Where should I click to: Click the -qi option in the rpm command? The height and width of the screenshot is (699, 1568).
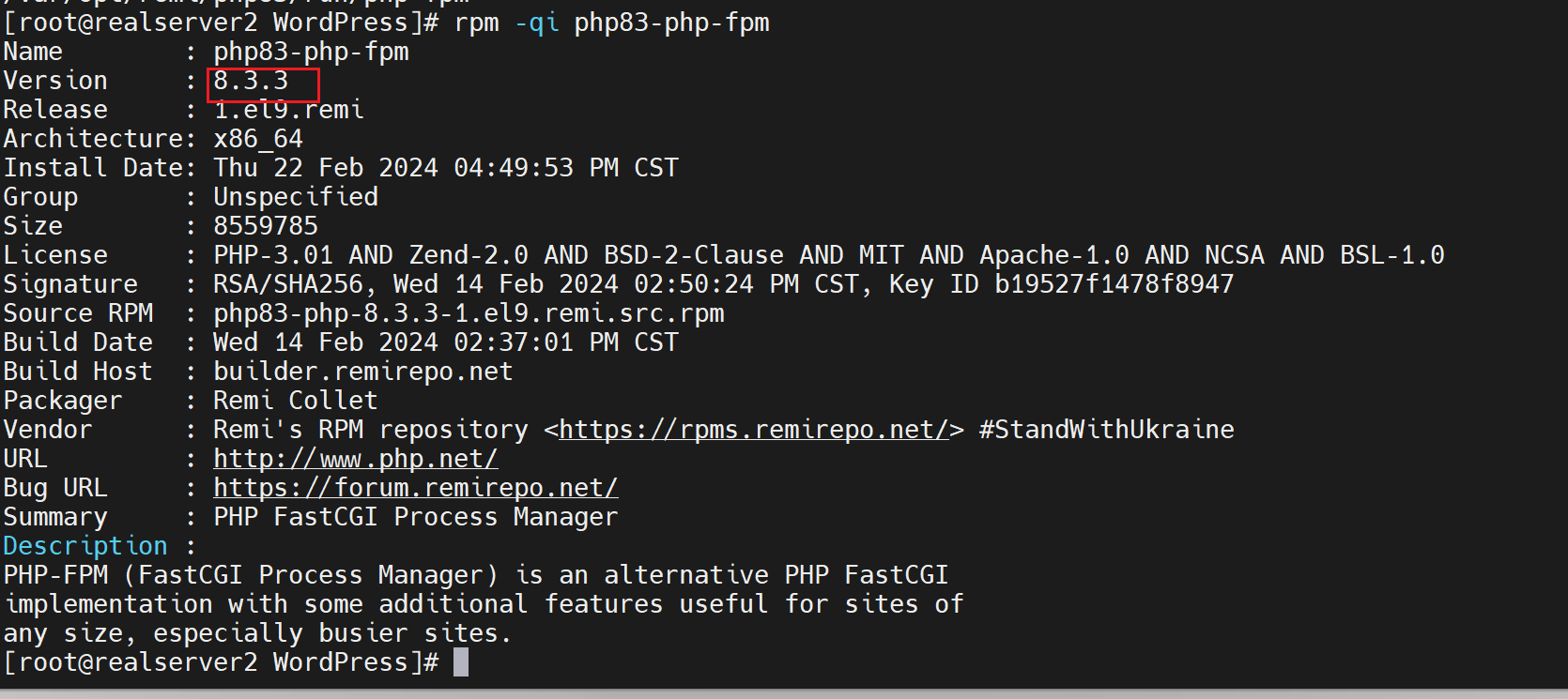536,23
